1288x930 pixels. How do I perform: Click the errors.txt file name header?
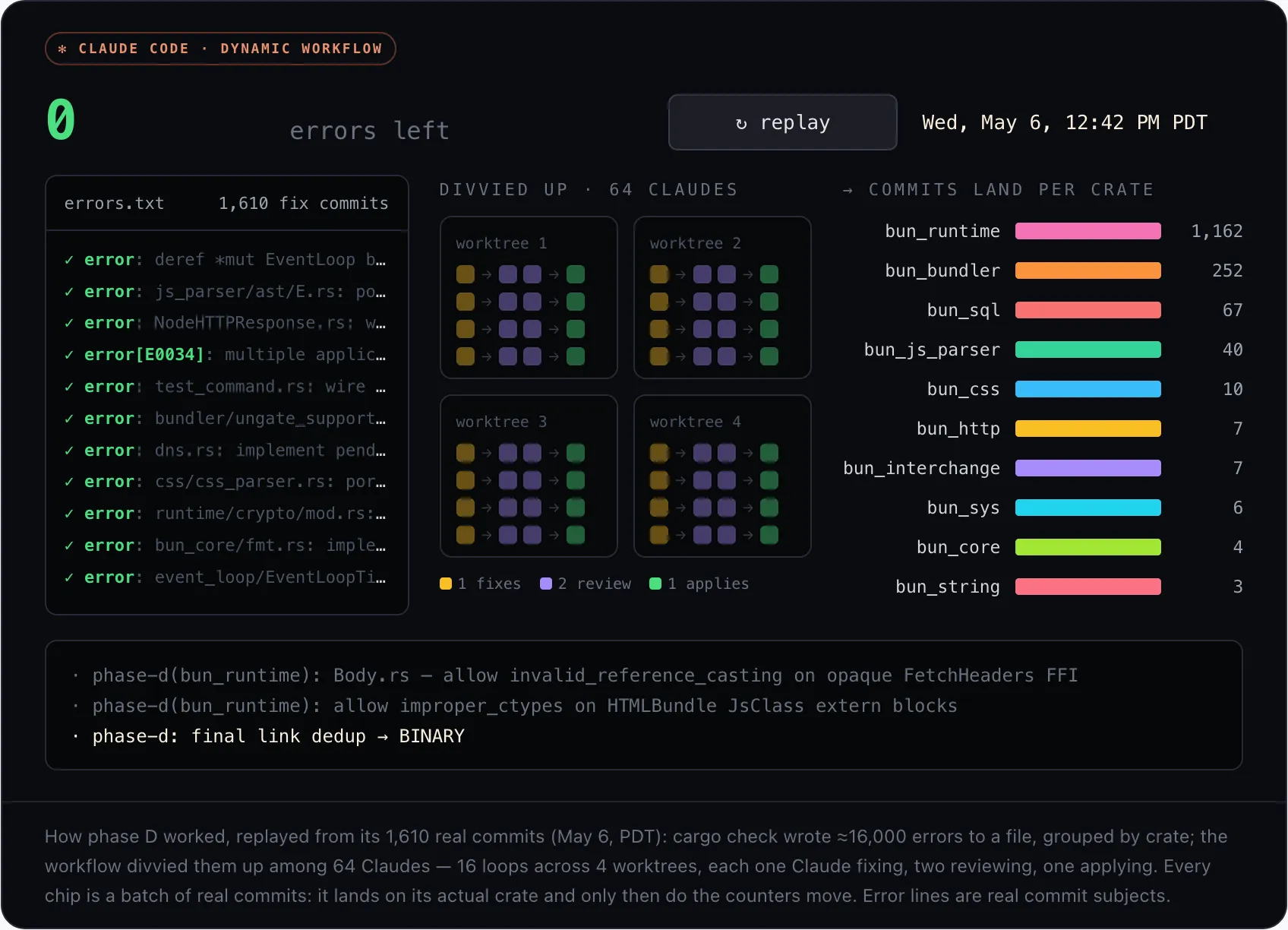[114, 204]
